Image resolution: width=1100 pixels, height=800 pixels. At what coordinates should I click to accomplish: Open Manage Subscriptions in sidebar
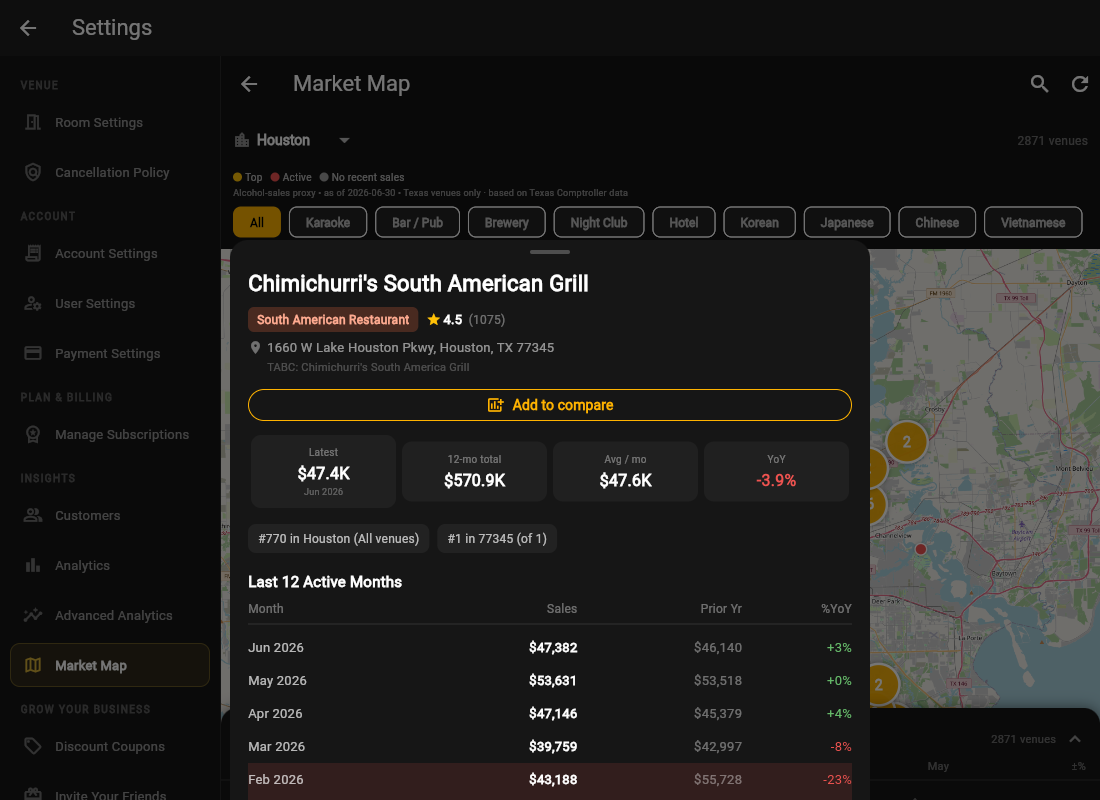tap(110, 434)
